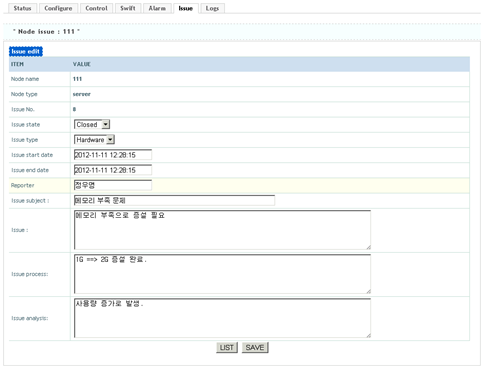Click the 'Issue type' label
483x371 pixels.
[x=25, y=140]
